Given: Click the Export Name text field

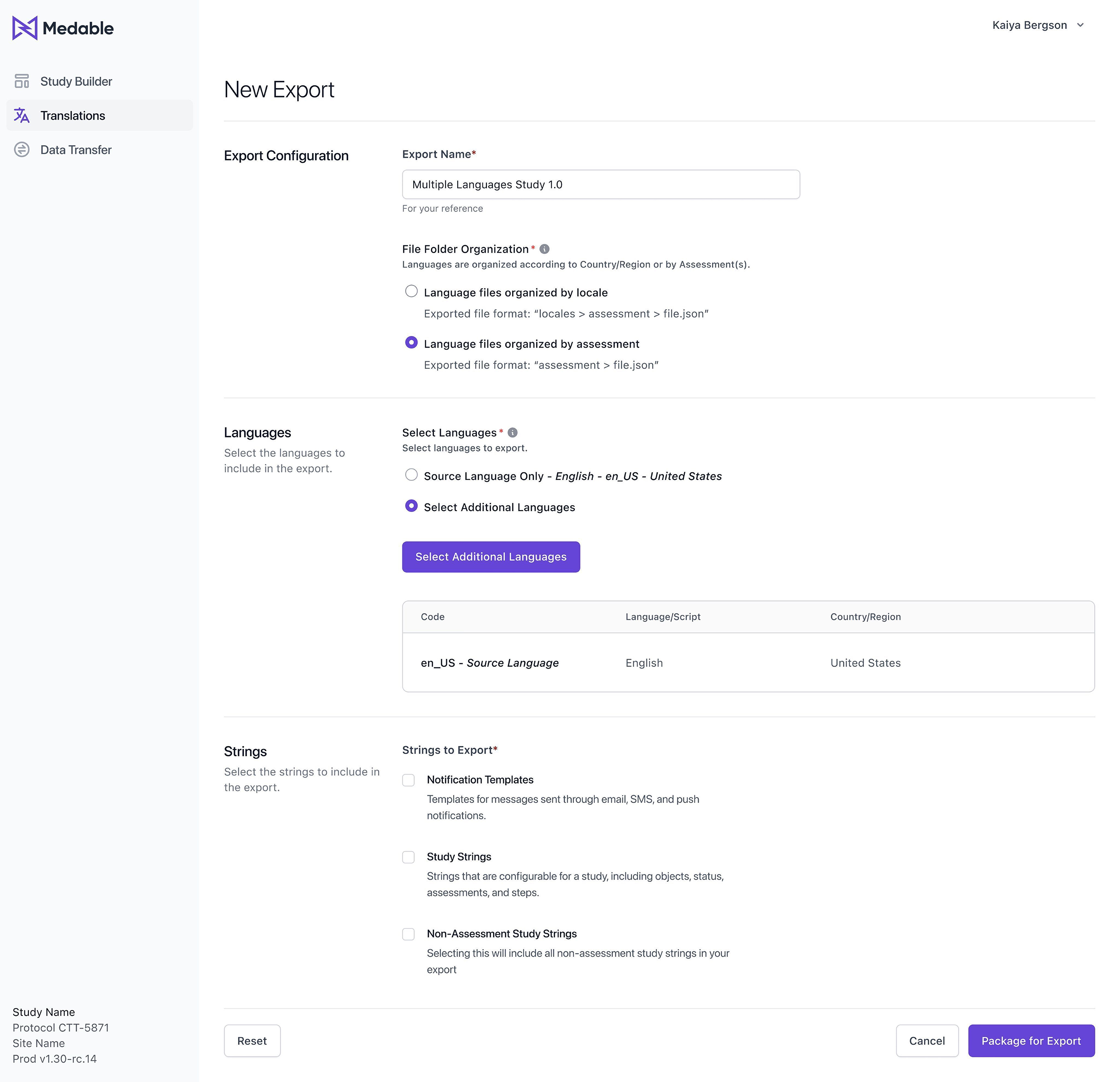Looking at the screenshot, I should point(600,184).
